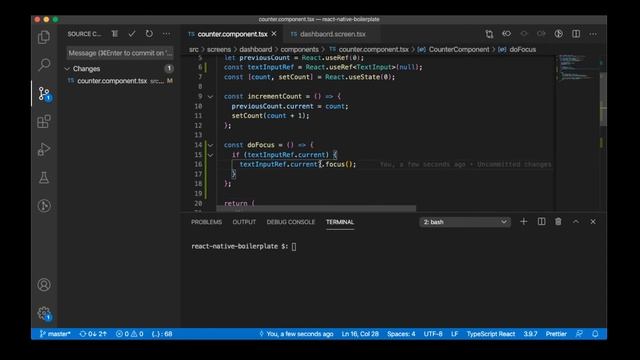Fold incrementCount function at line 9
Screen dimensions: 640x360
tap(211, 97)
